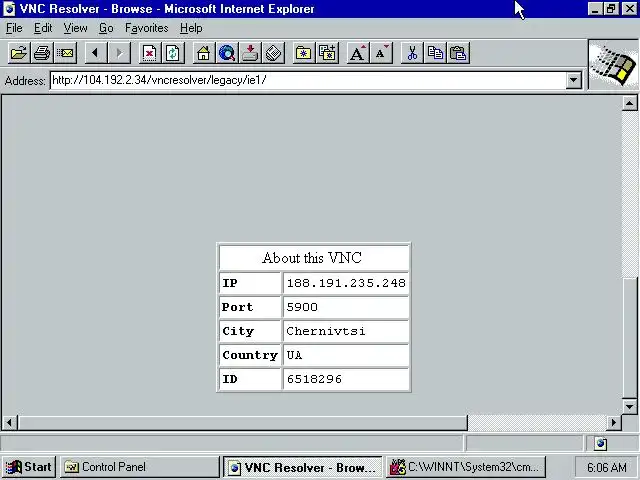Click the vertical scrollbar thumb

pos(629,337)
